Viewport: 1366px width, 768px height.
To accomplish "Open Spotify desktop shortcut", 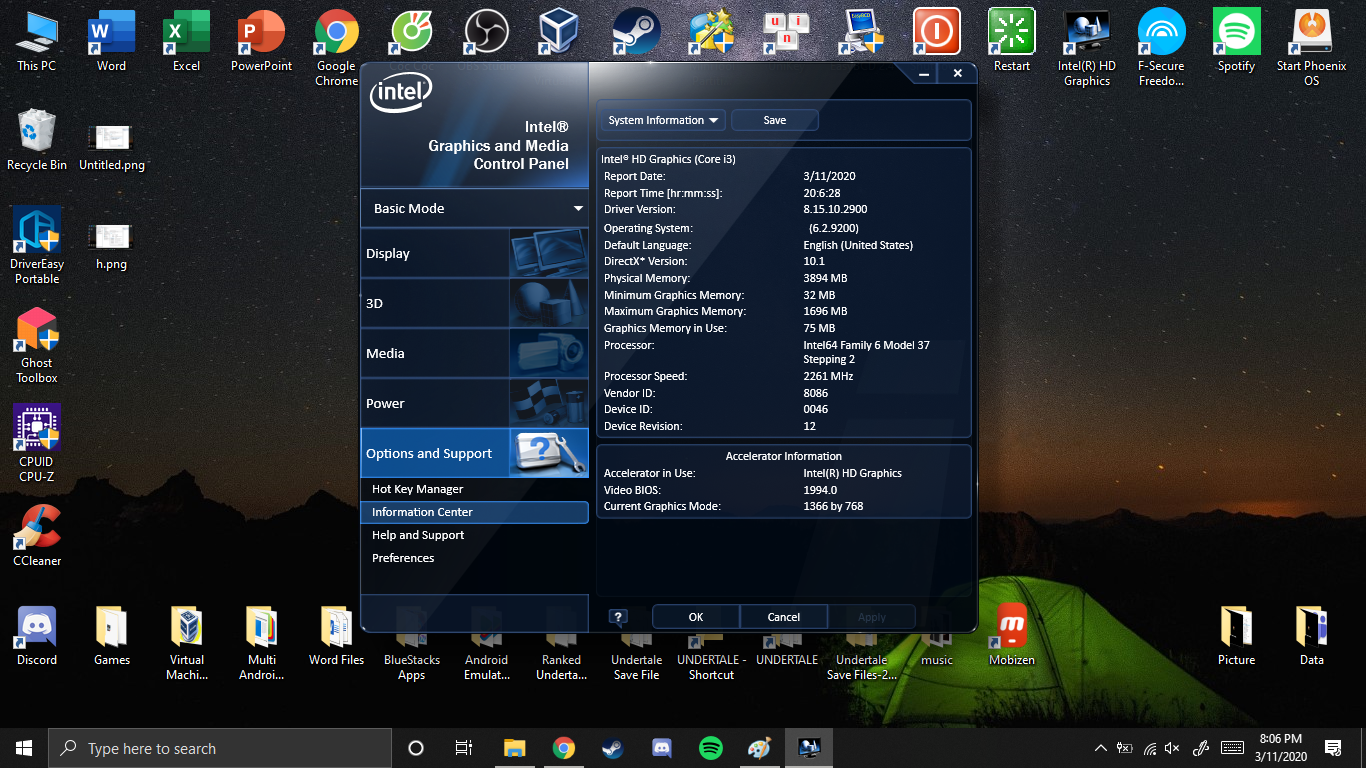I will (x=1236, y=41).
